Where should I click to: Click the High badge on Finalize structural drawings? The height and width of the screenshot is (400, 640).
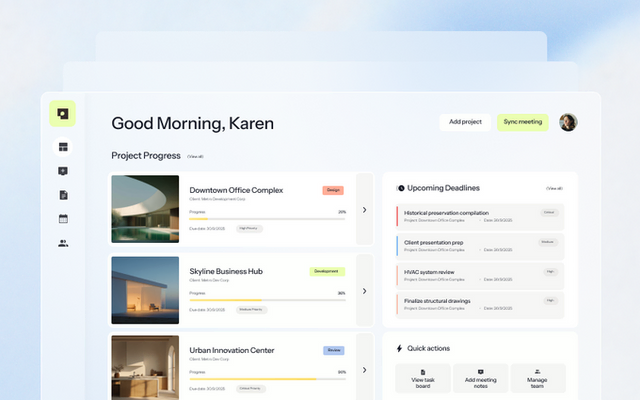pyautogui.click(x=551, y=301)
